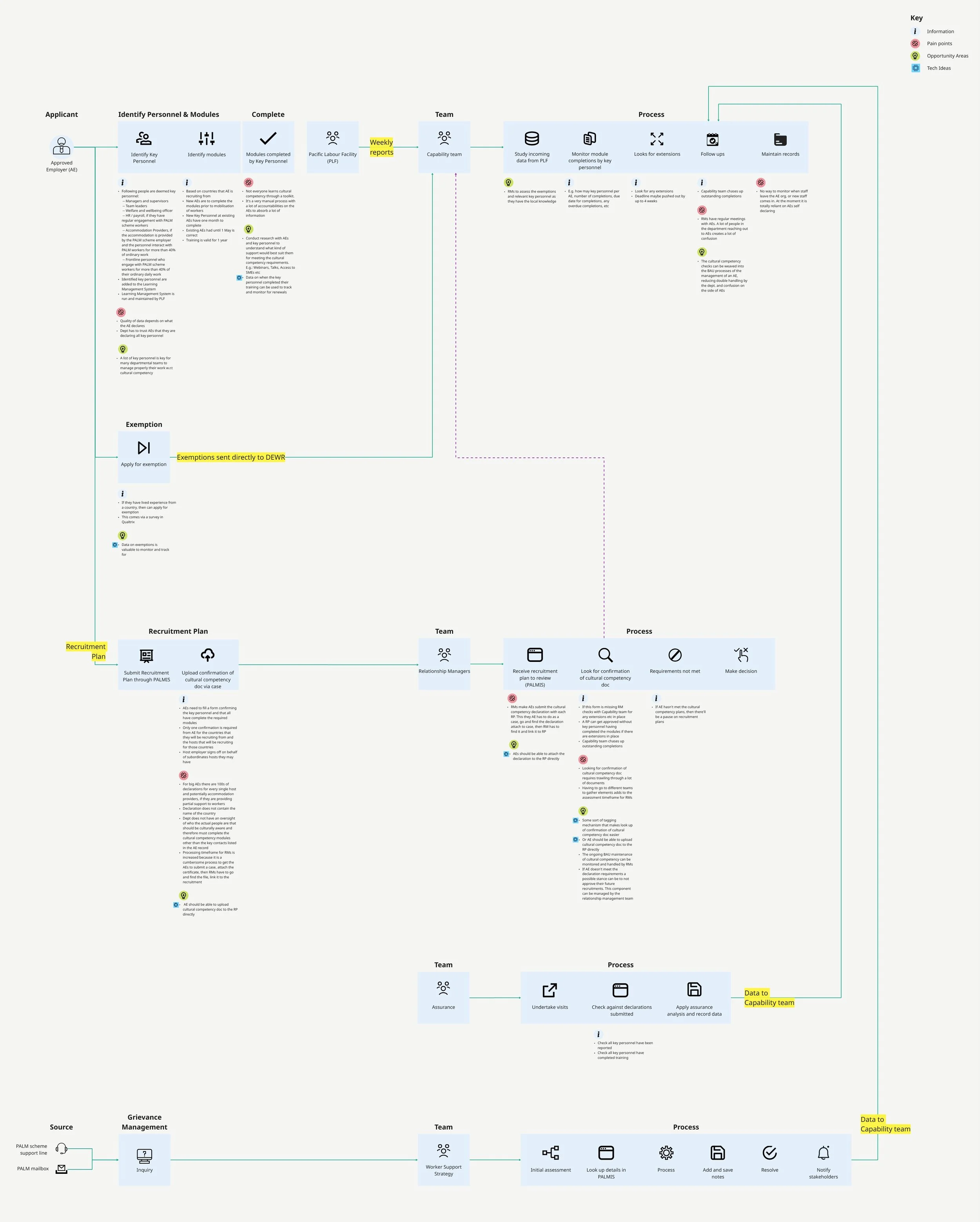
Task: Click the Study incoming data database icon
Action: click(x=532, y=138)
